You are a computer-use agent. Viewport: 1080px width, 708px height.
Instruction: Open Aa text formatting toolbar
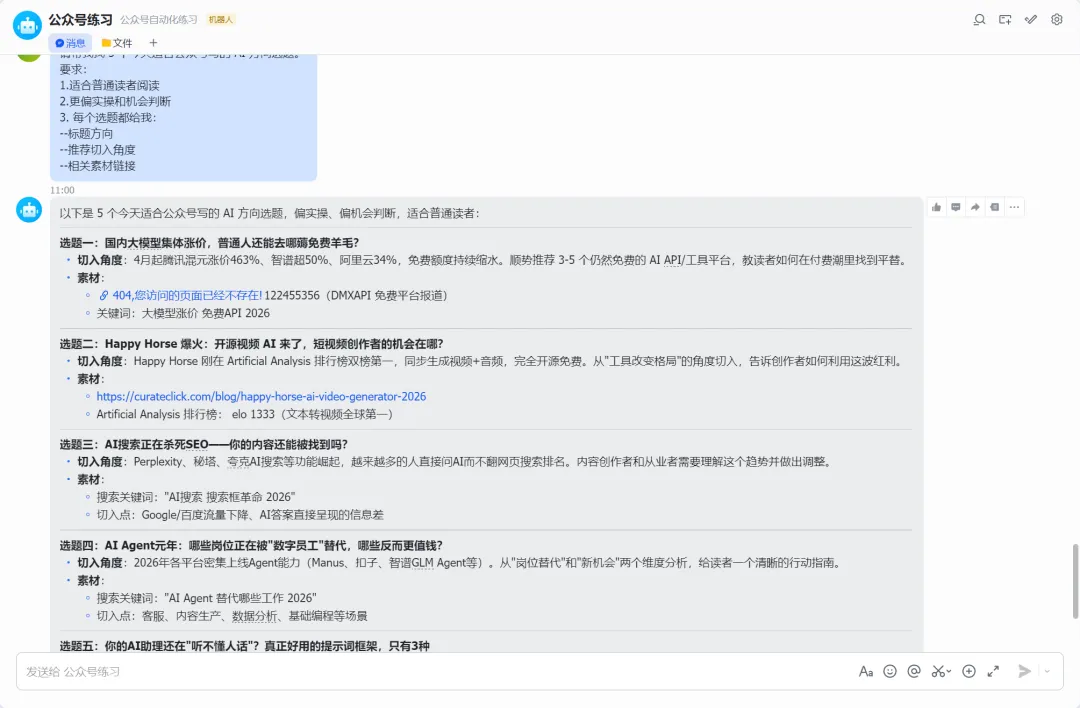point(866,671)
